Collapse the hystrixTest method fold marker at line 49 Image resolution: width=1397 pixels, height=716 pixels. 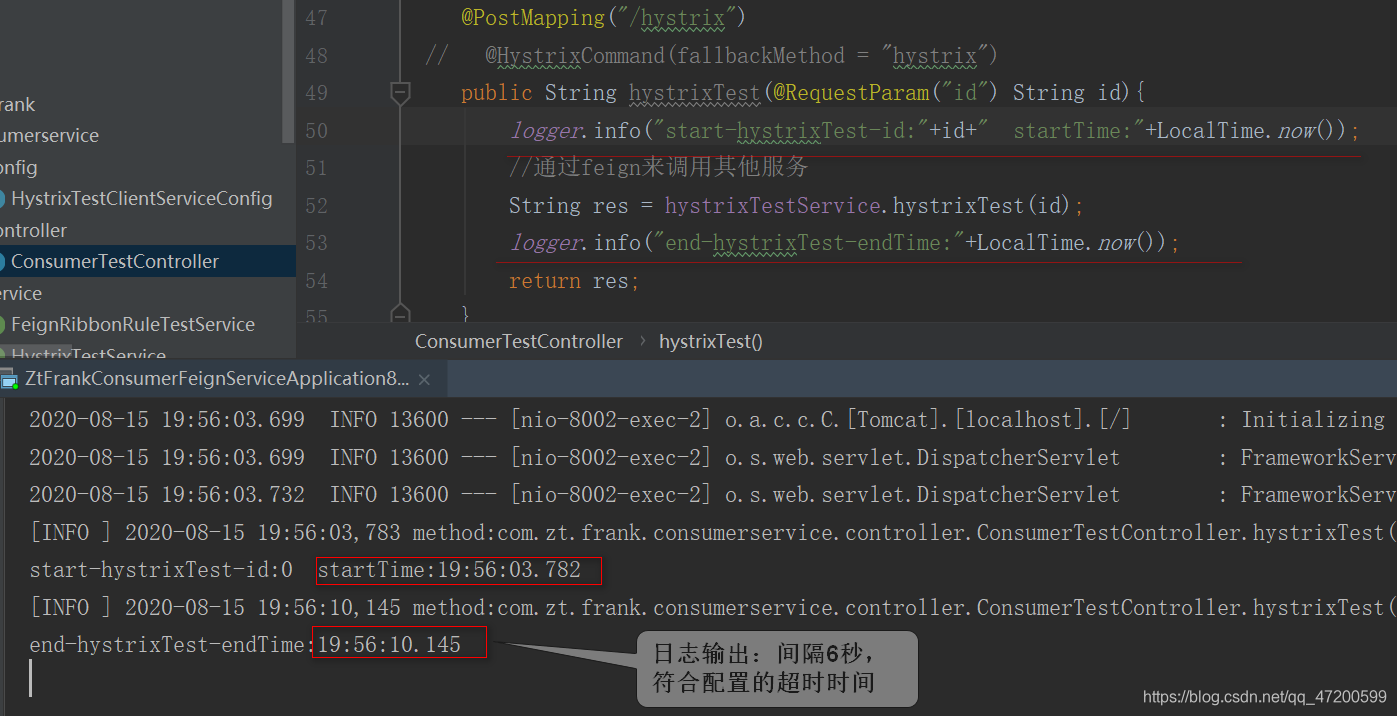tap(400, 93)
